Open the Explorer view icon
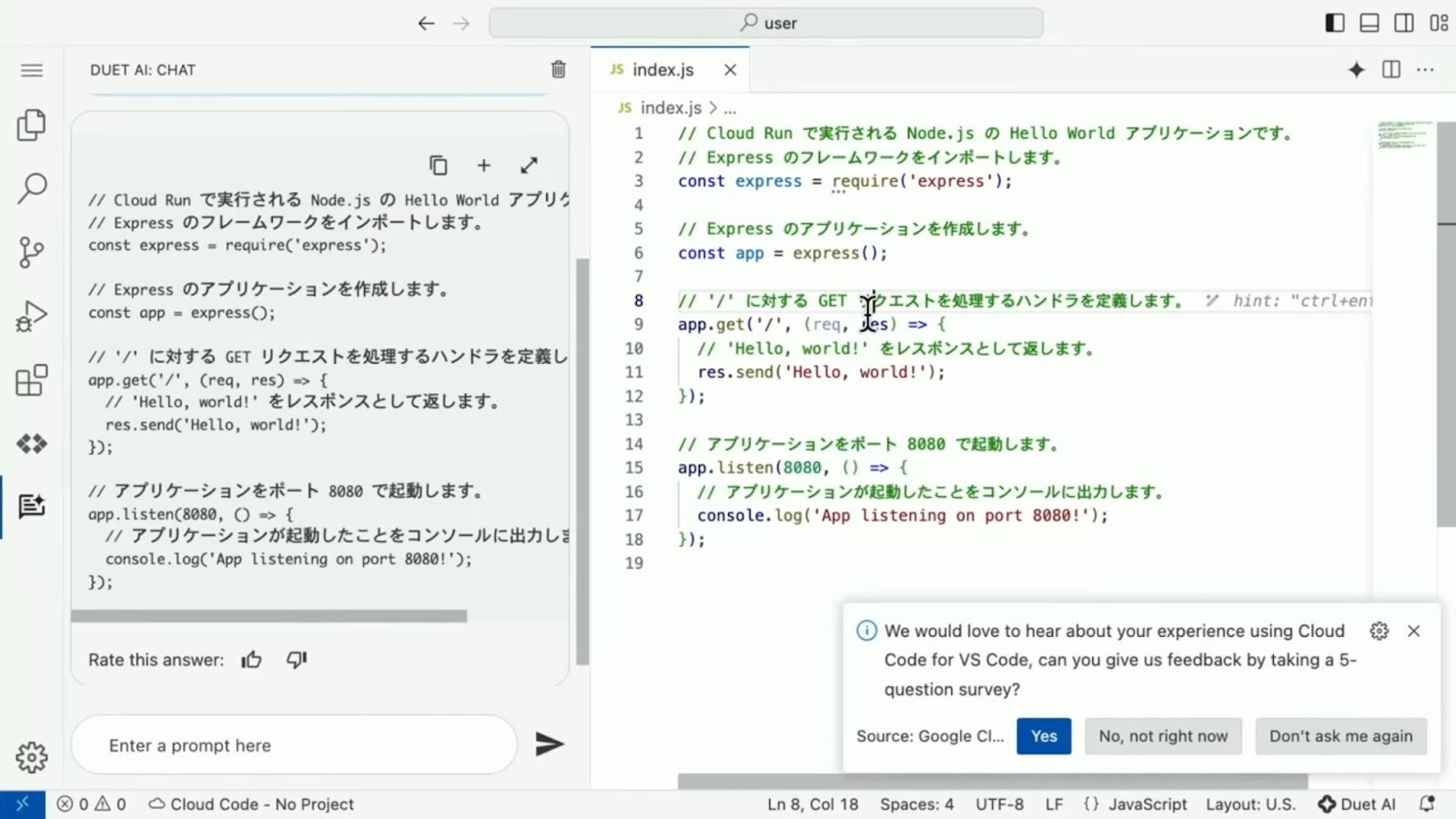 coord(32,125)
